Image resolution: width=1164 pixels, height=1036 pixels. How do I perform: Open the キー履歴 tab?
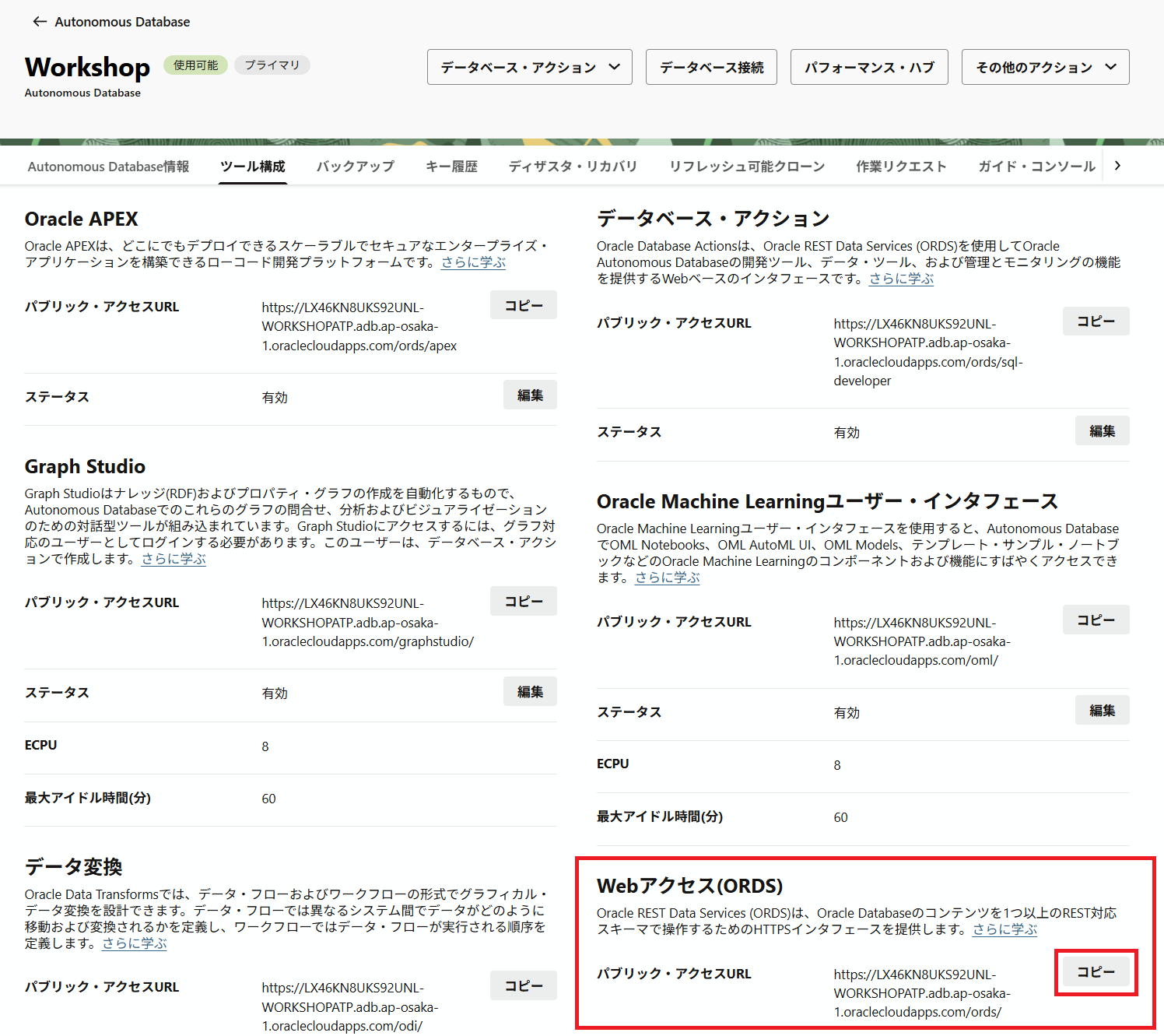coord(451,167)
